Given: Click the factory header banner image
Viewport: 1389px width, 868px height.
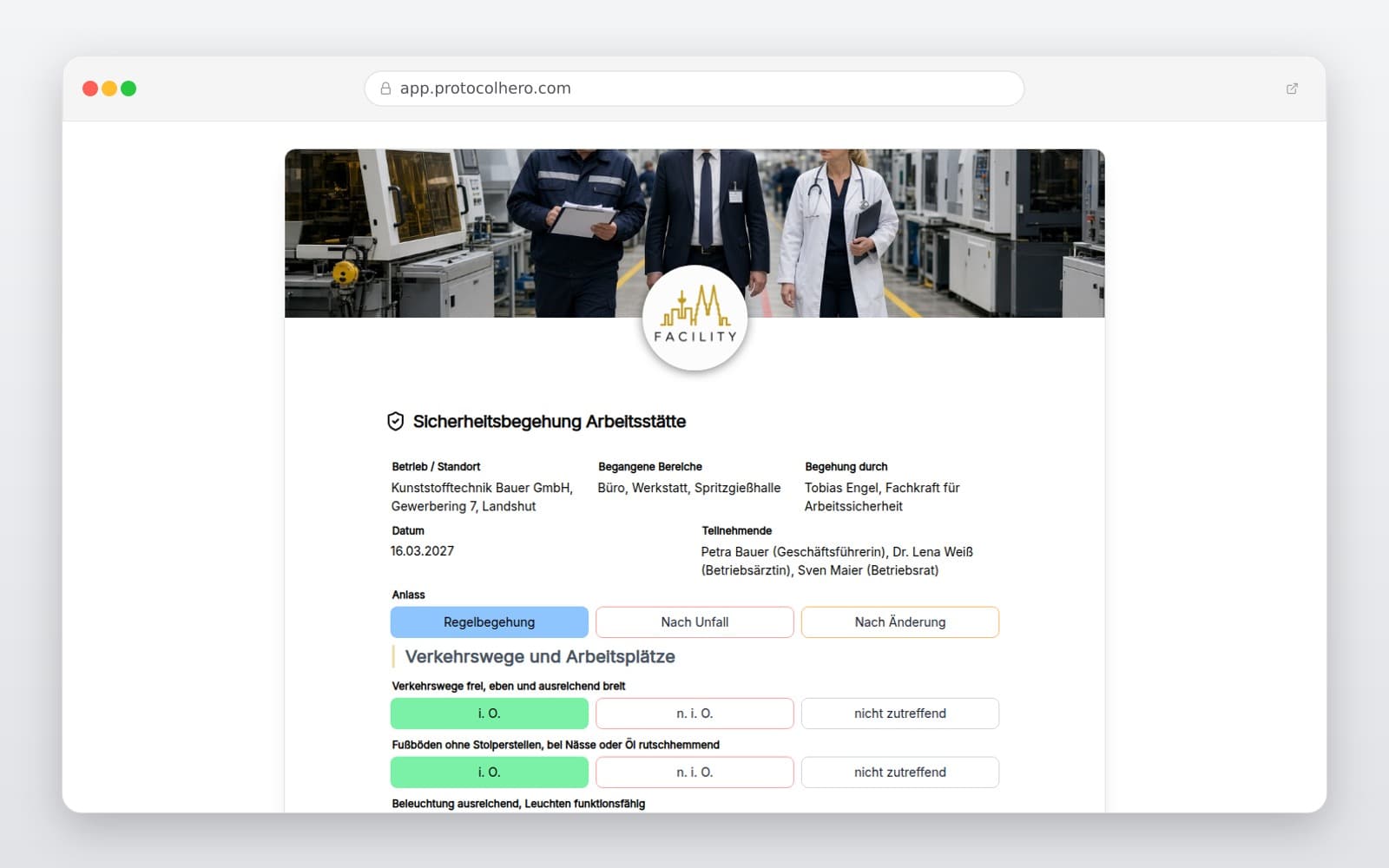Looking at the screenshot, I should point(694,233).
